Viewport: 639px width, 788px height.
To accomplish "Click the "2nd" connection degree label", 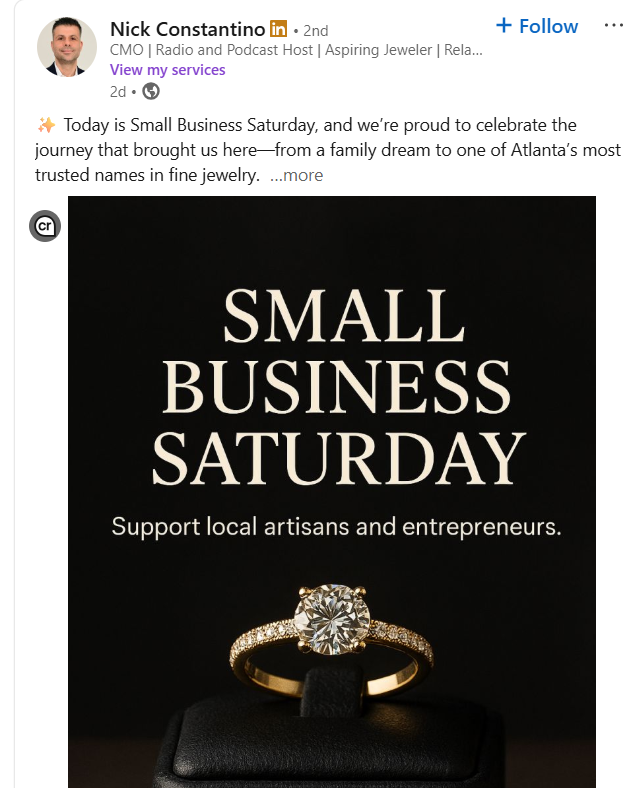I will tap(314, 30).
